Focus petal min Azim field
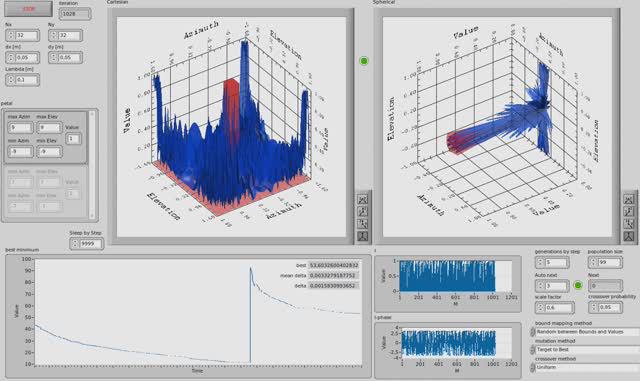640x381 pixels. point(20,152)
